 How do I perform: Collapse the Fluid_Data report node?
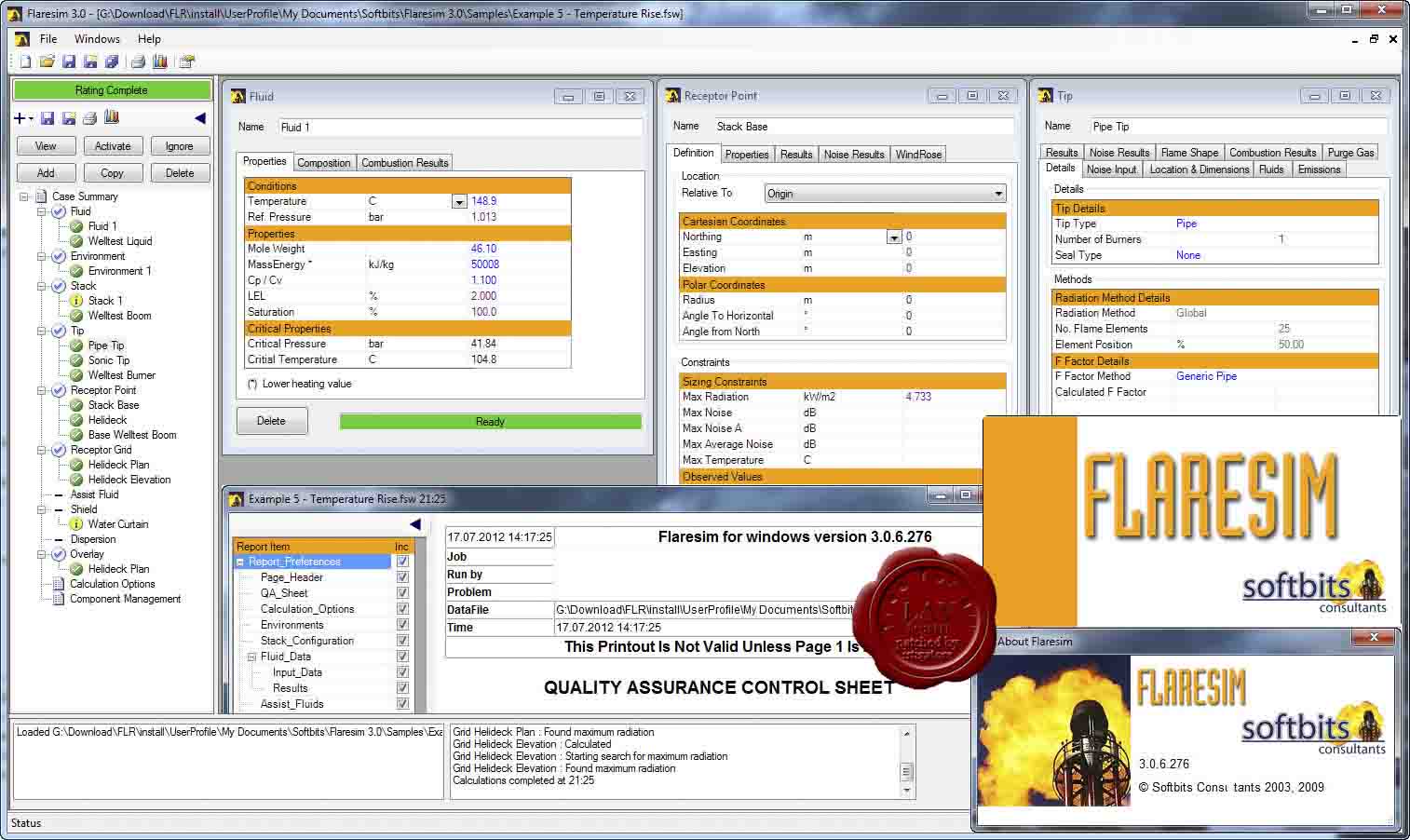pos(251,657)
